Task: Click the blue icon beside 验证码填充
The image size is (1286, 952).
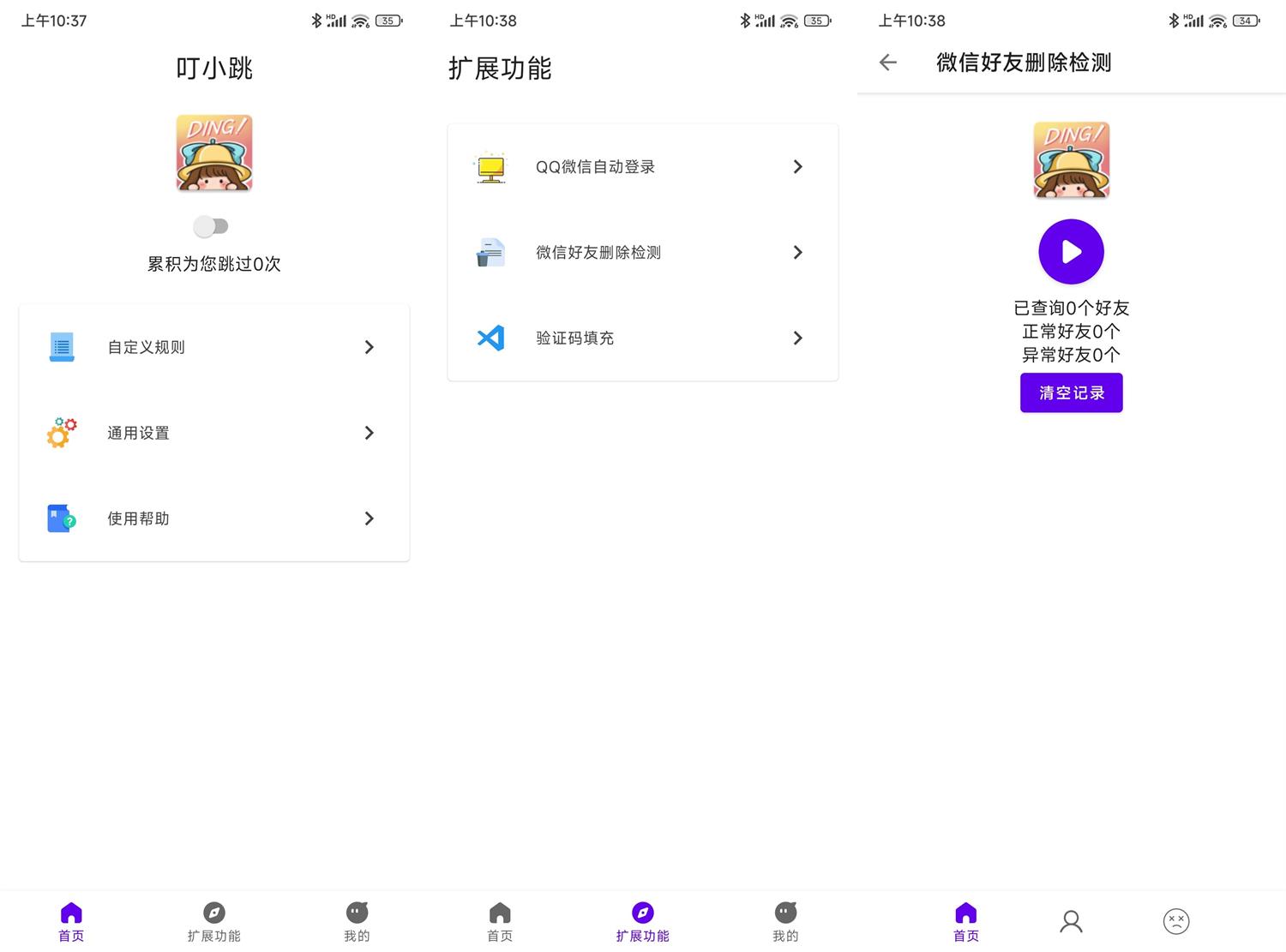Action: point(490,338)
